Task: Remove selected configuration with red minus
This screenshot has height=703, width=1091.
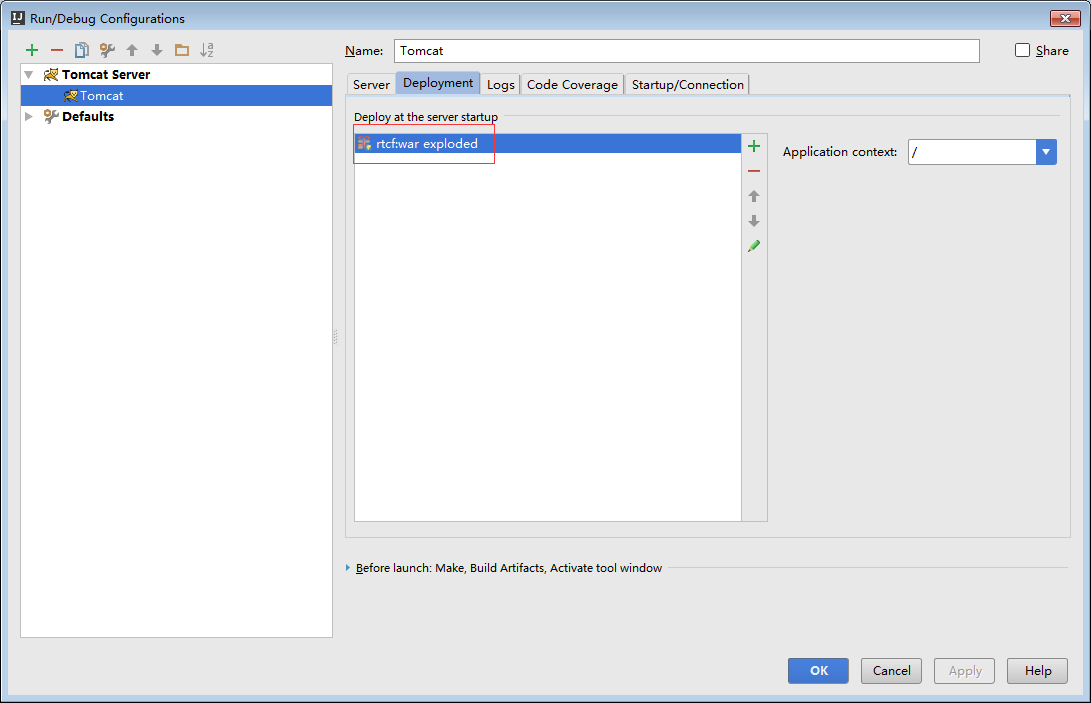Action: [57, 50]
